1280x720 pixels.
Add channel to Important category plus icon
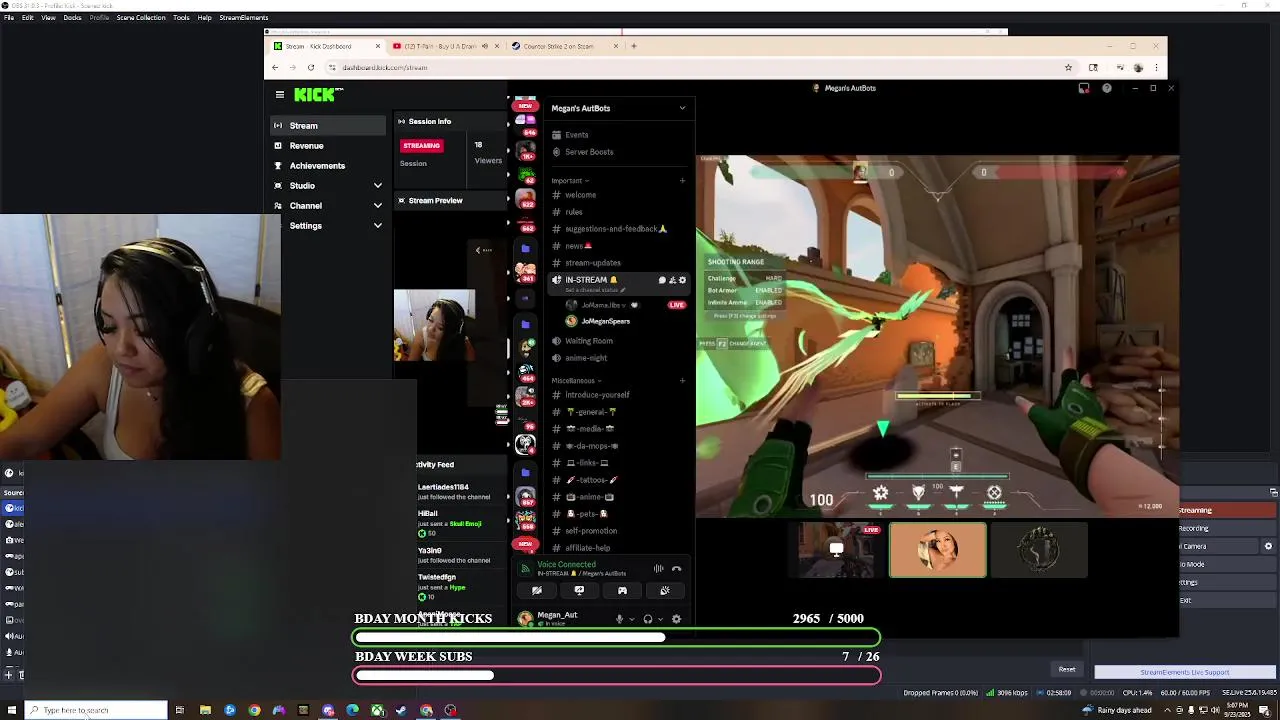point(682,181)
